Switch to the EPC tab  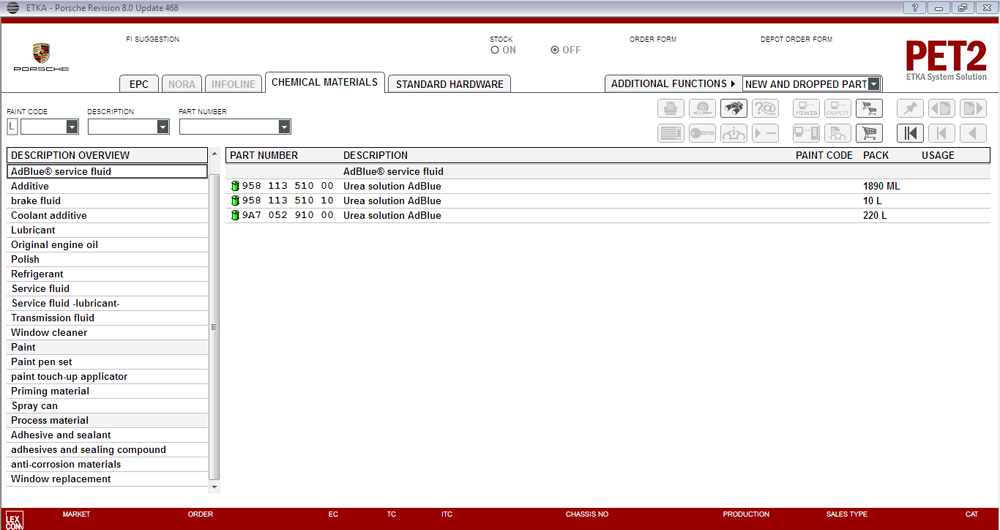tap(139, 84)
